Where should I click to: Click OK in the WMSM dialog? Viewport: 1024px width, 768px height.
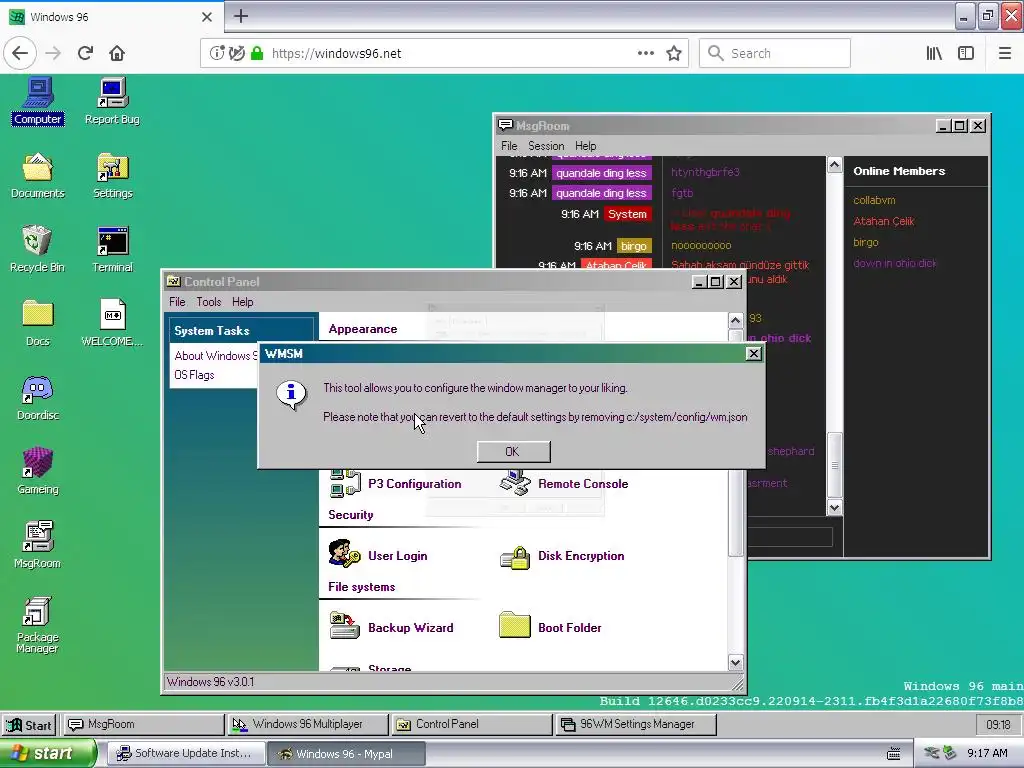[x=513, y=451]
